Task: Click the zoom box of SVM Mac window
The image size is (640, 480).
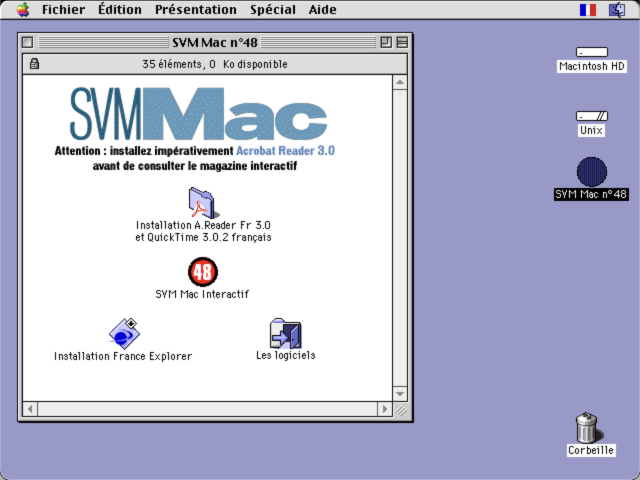Action: [386, 42]
